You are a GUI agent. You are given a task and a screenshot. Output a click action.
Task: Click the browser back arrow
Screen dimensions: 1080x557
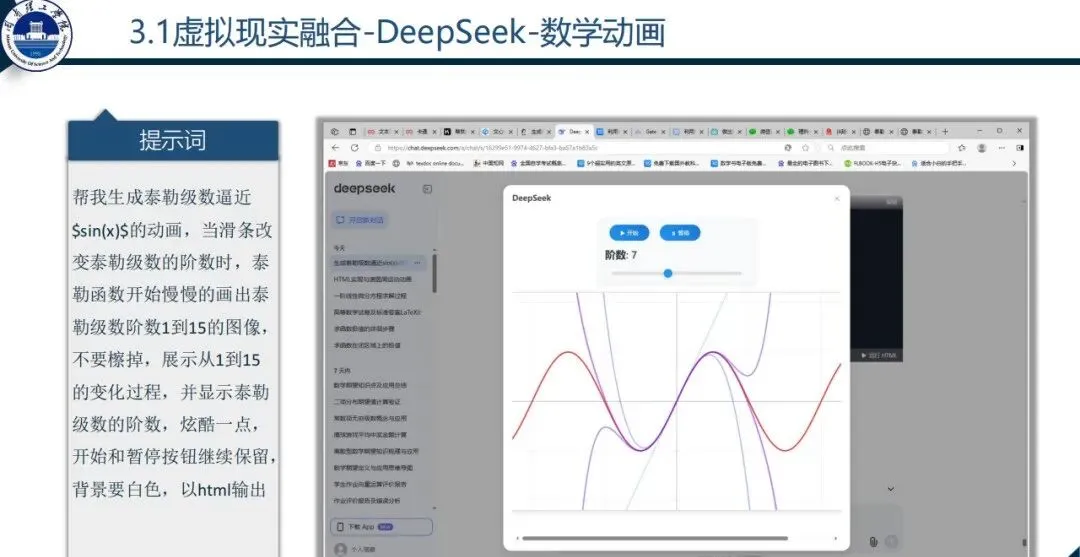click(x=335, y=148)
